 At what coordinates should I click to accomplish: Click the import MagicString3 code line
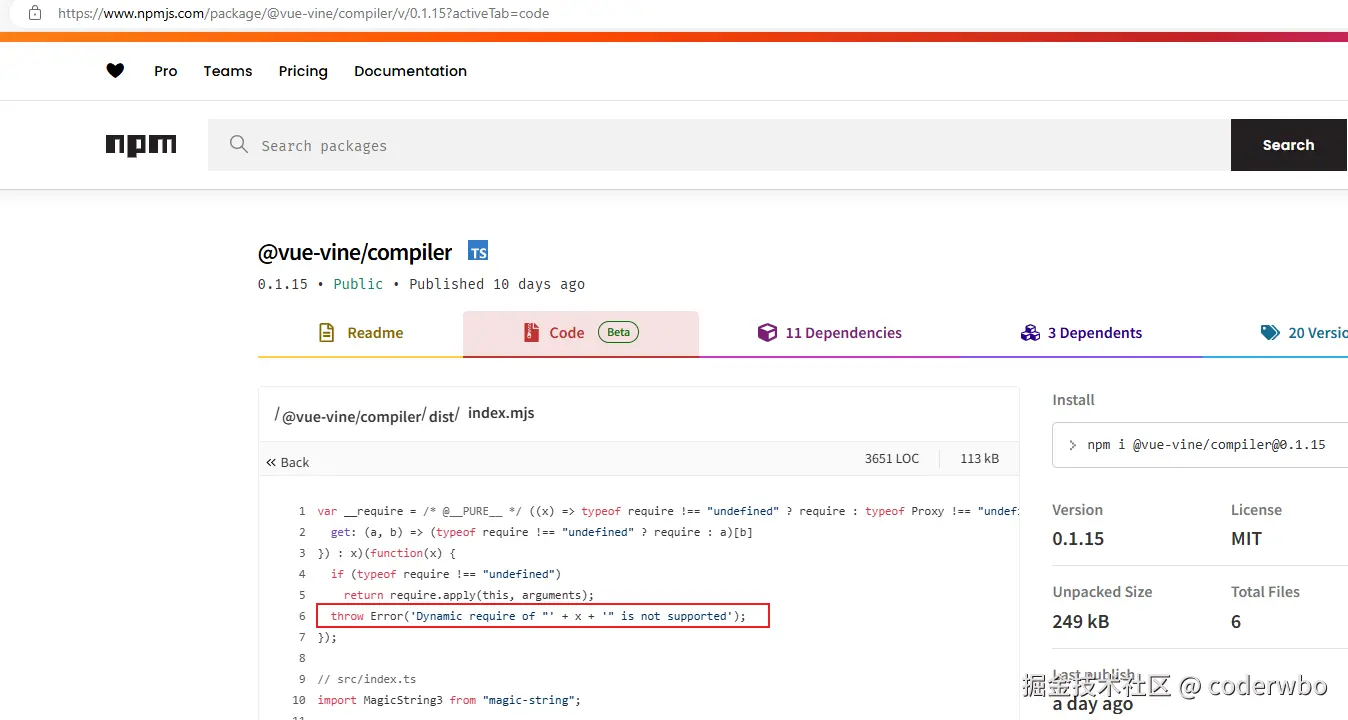click(x=449, y=700)
